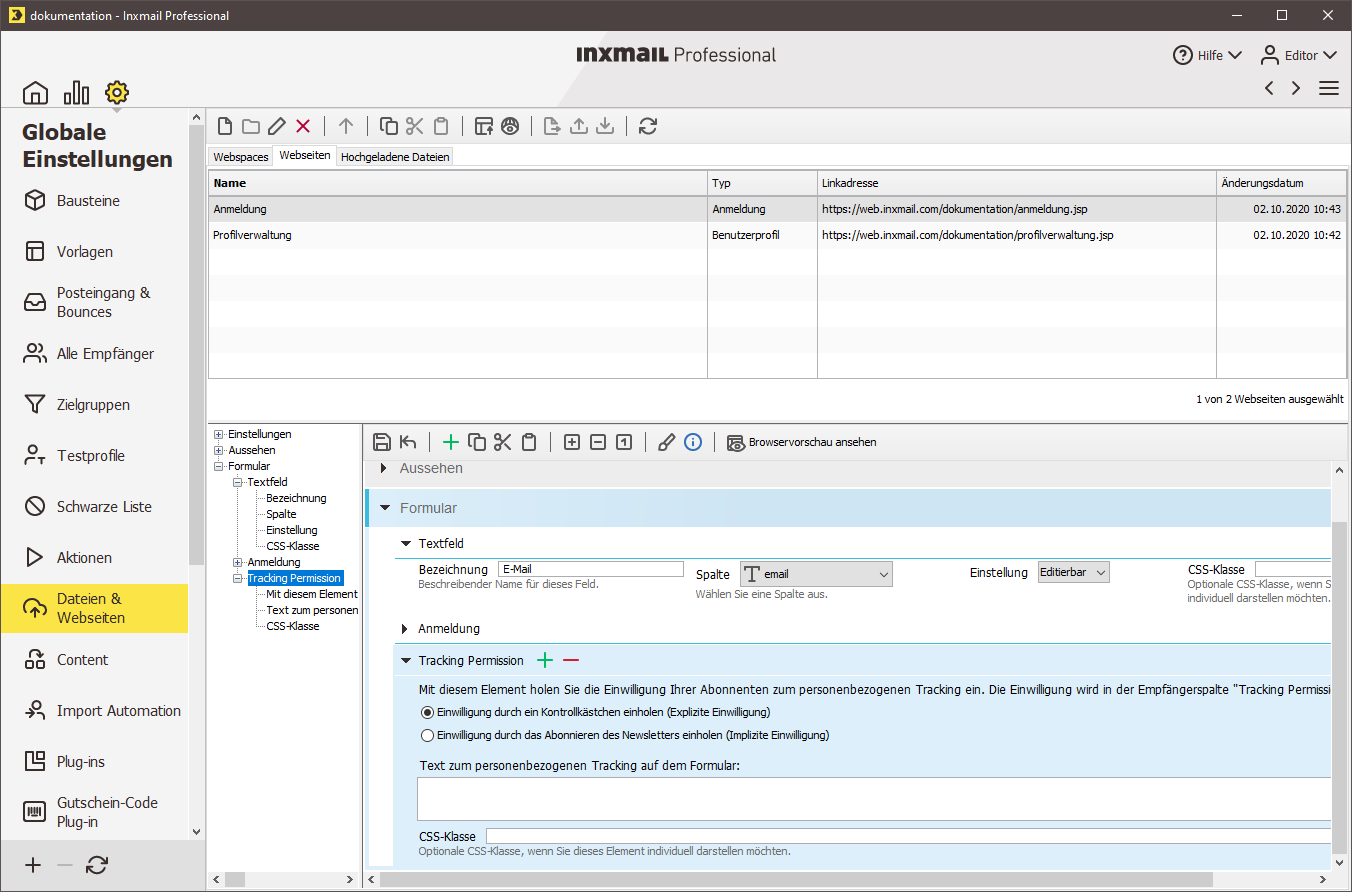Click the undo arrow icon in editor toolbar
Screen dimensions: 1352x892
click(x=408, y=442)
